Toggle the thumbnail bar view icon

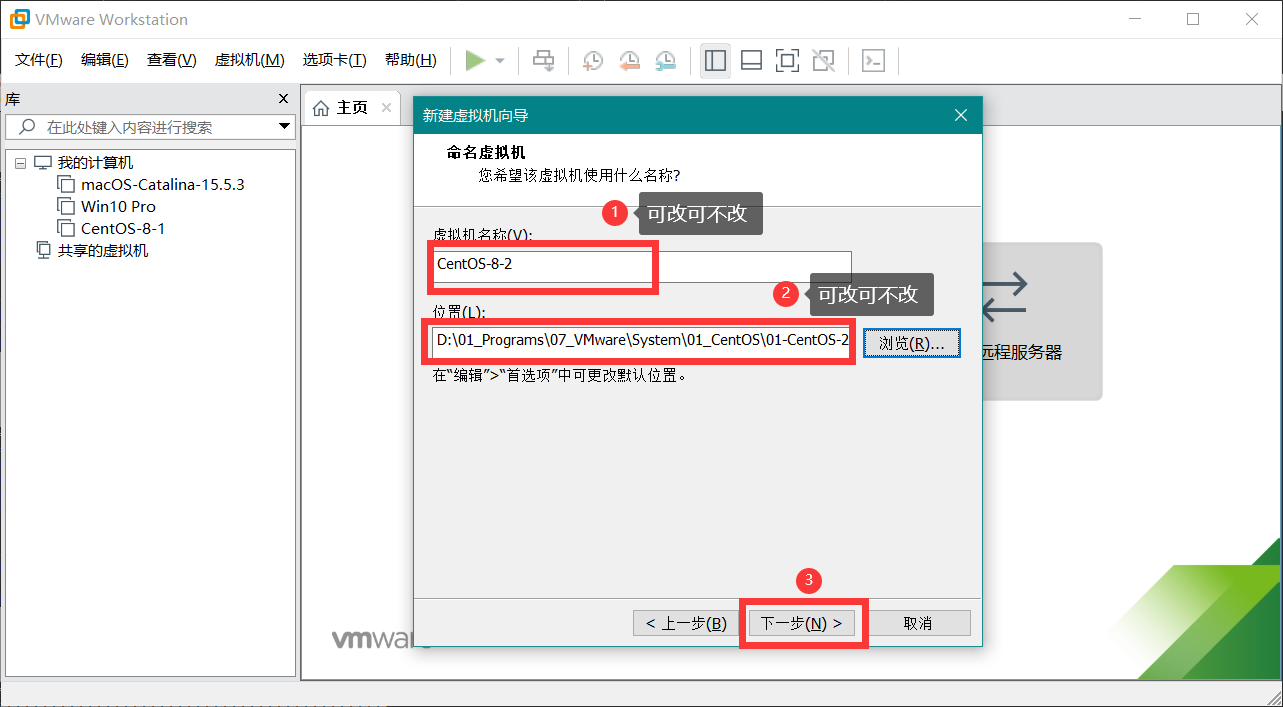click(751, 61)
